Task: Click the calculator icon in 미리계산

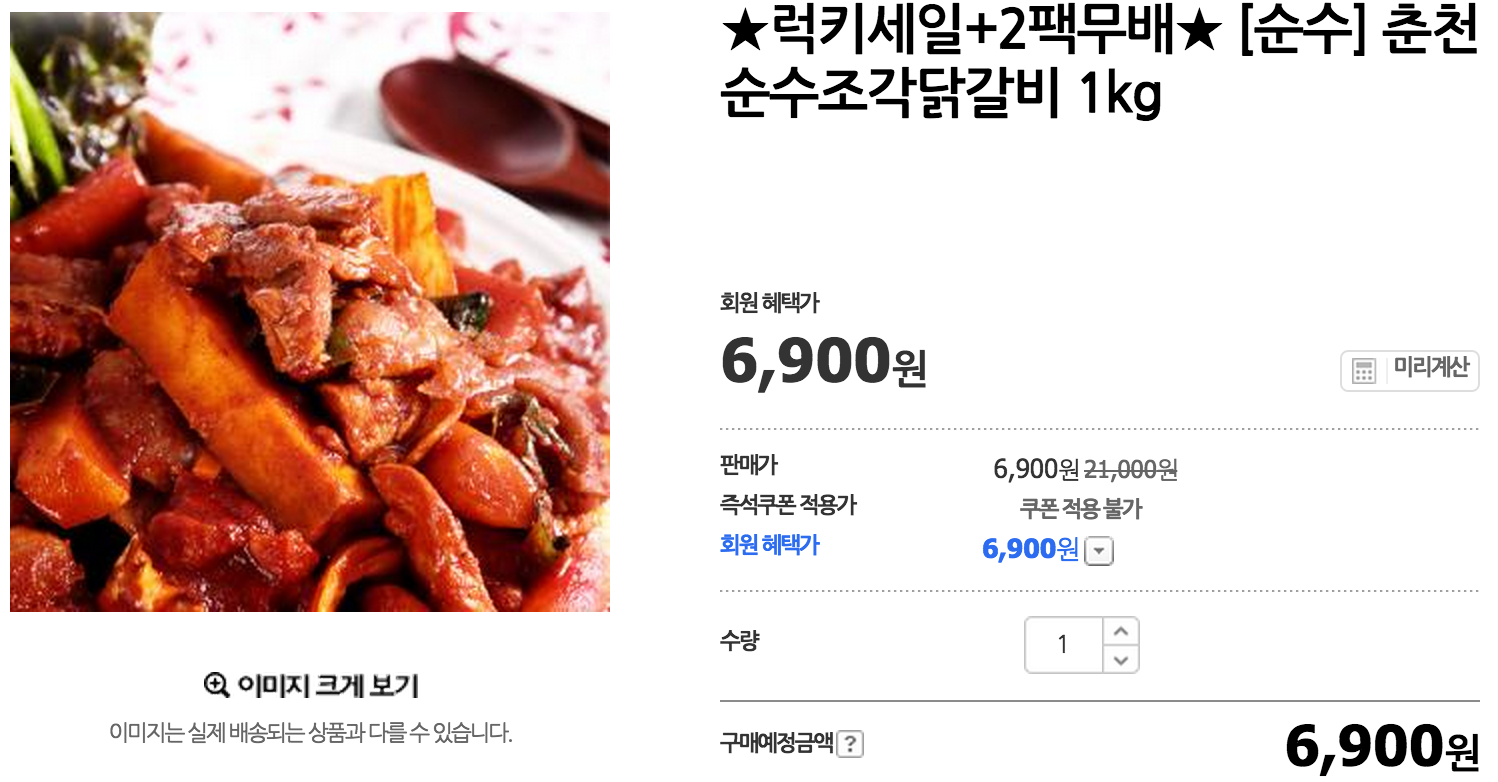Action: click(x=1364, y=371)
